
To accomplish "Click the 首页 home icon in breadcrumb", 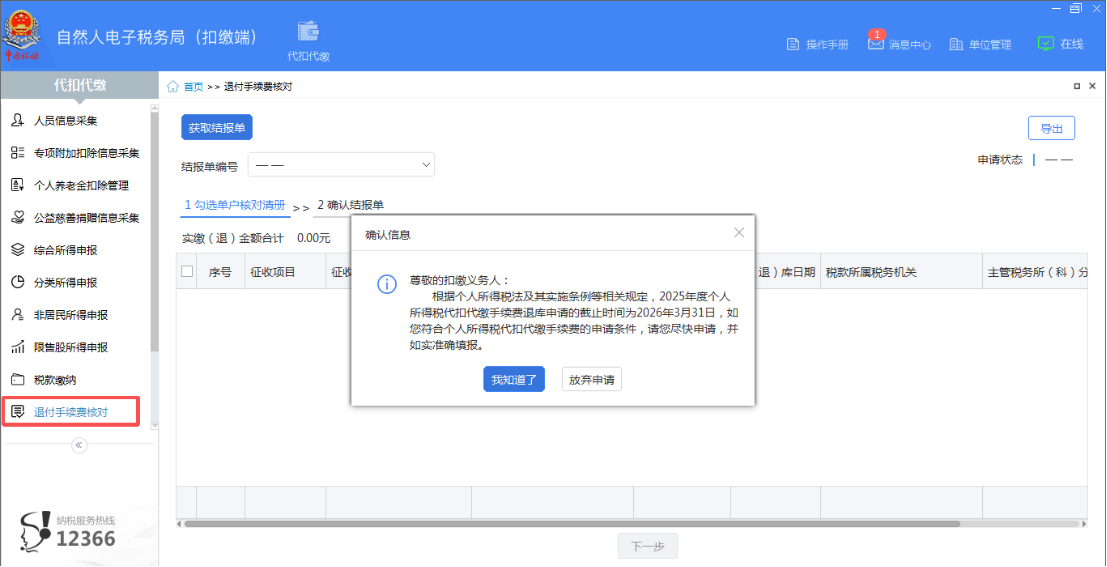I will (172, 87).
